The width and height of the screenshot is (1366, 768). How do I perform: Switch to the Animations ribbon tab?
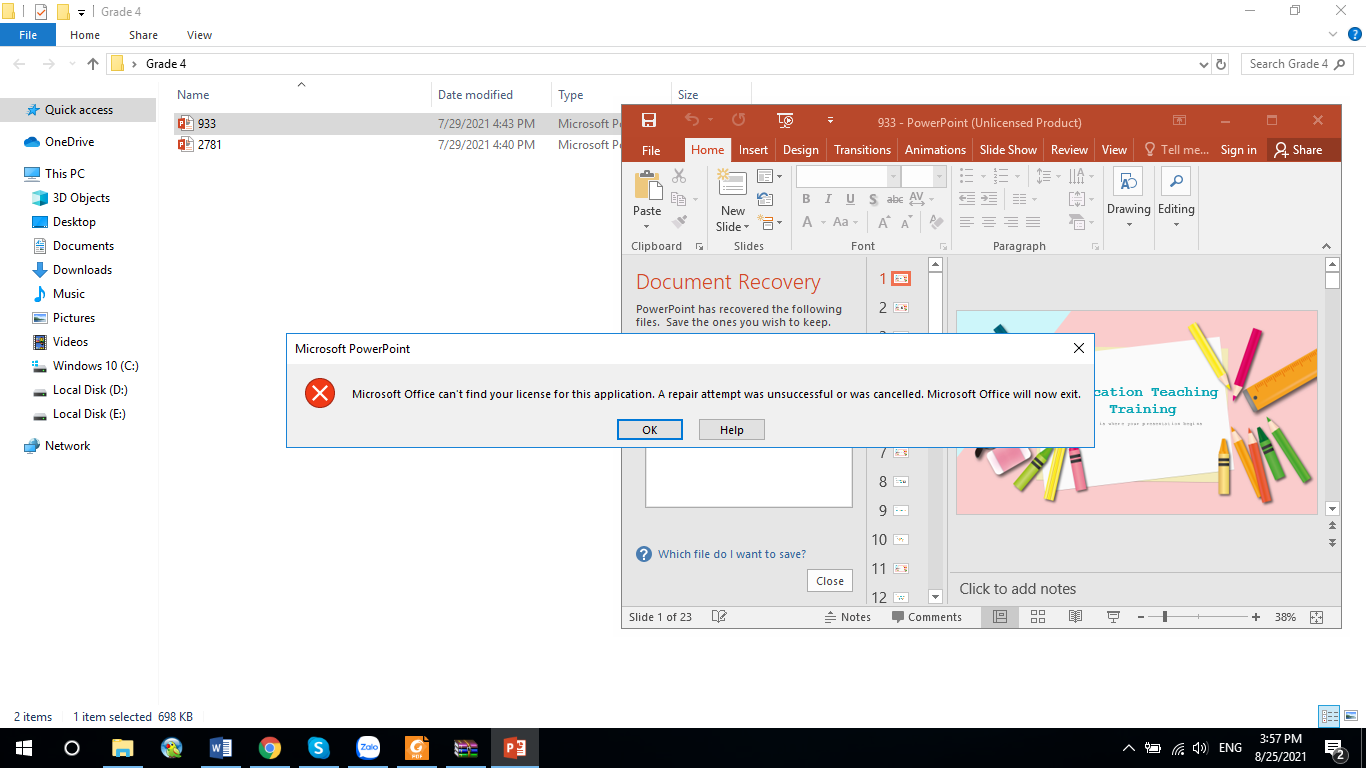[x=935, y=150]
